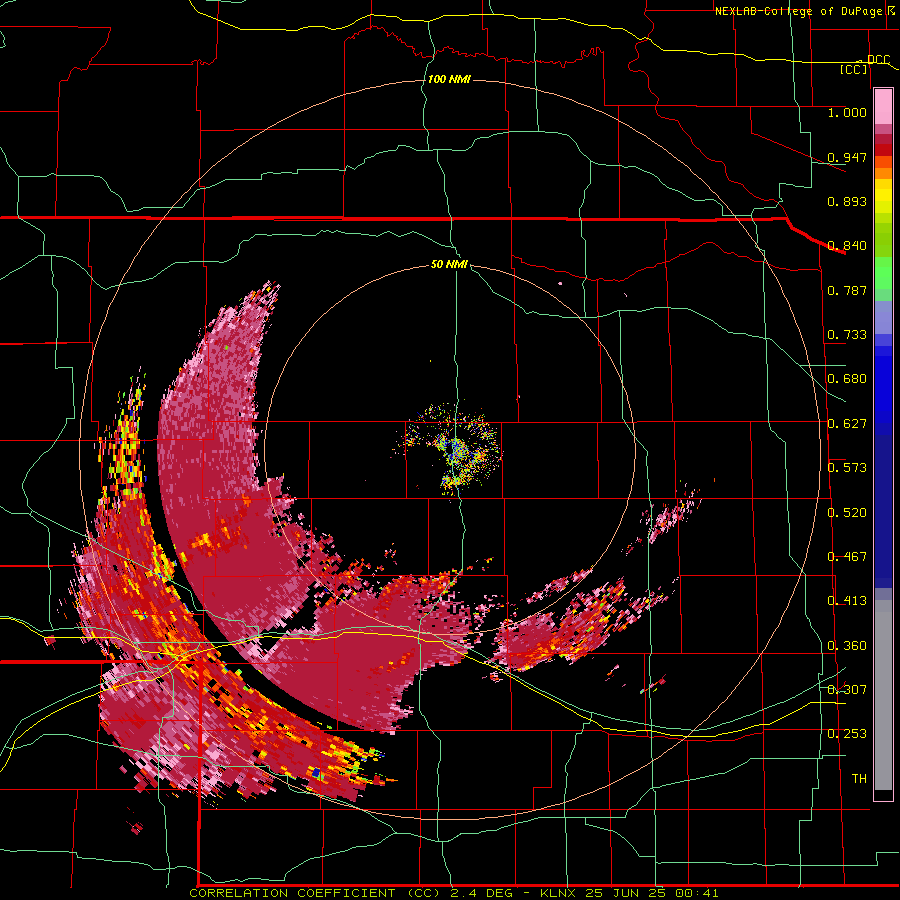
Task: Click the 0.360 legend value
Action: (847, 646)
